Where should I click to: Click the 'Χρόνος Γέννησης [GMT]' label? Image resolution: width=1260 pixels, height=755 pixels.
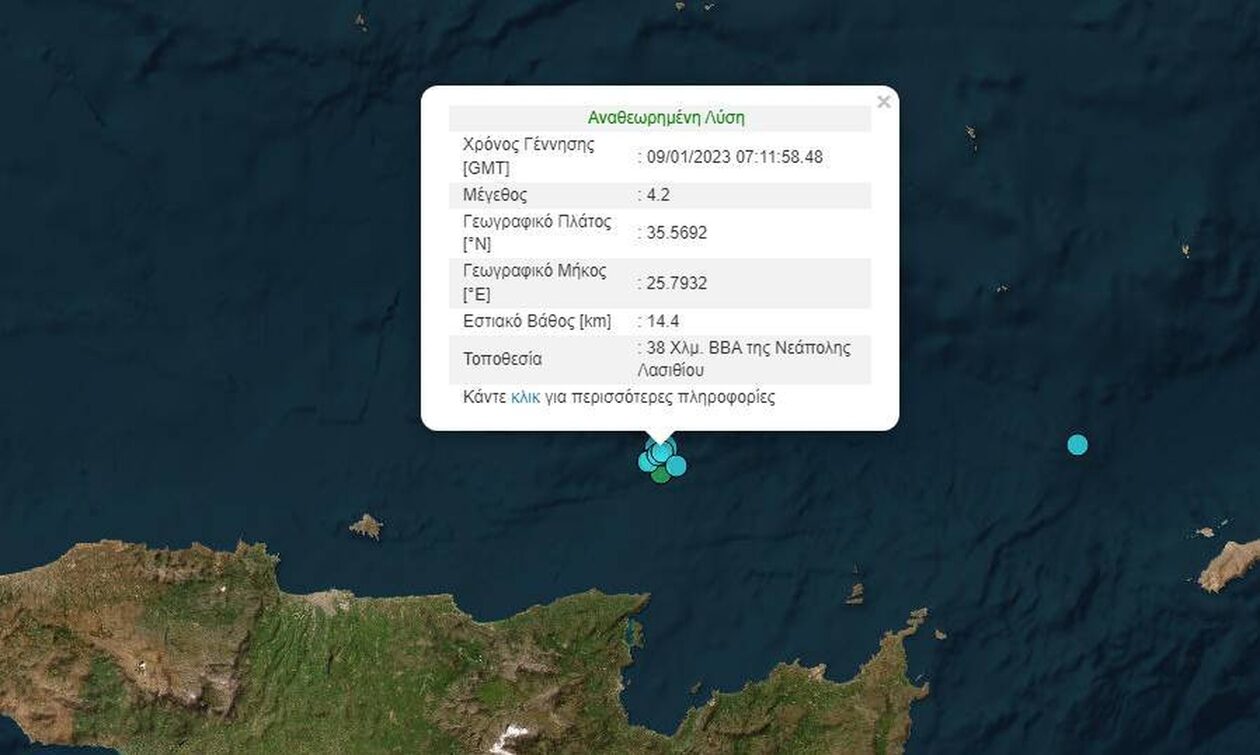(x=528, y=156)
